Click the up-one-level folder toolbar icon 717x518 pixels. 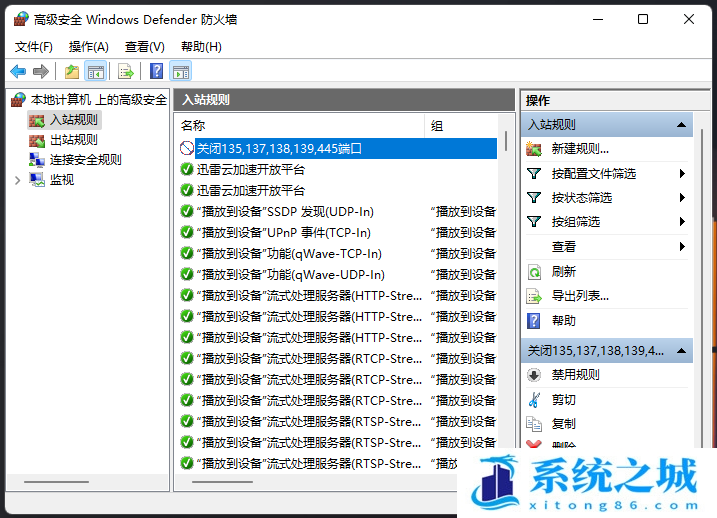[x=72, y=71]
